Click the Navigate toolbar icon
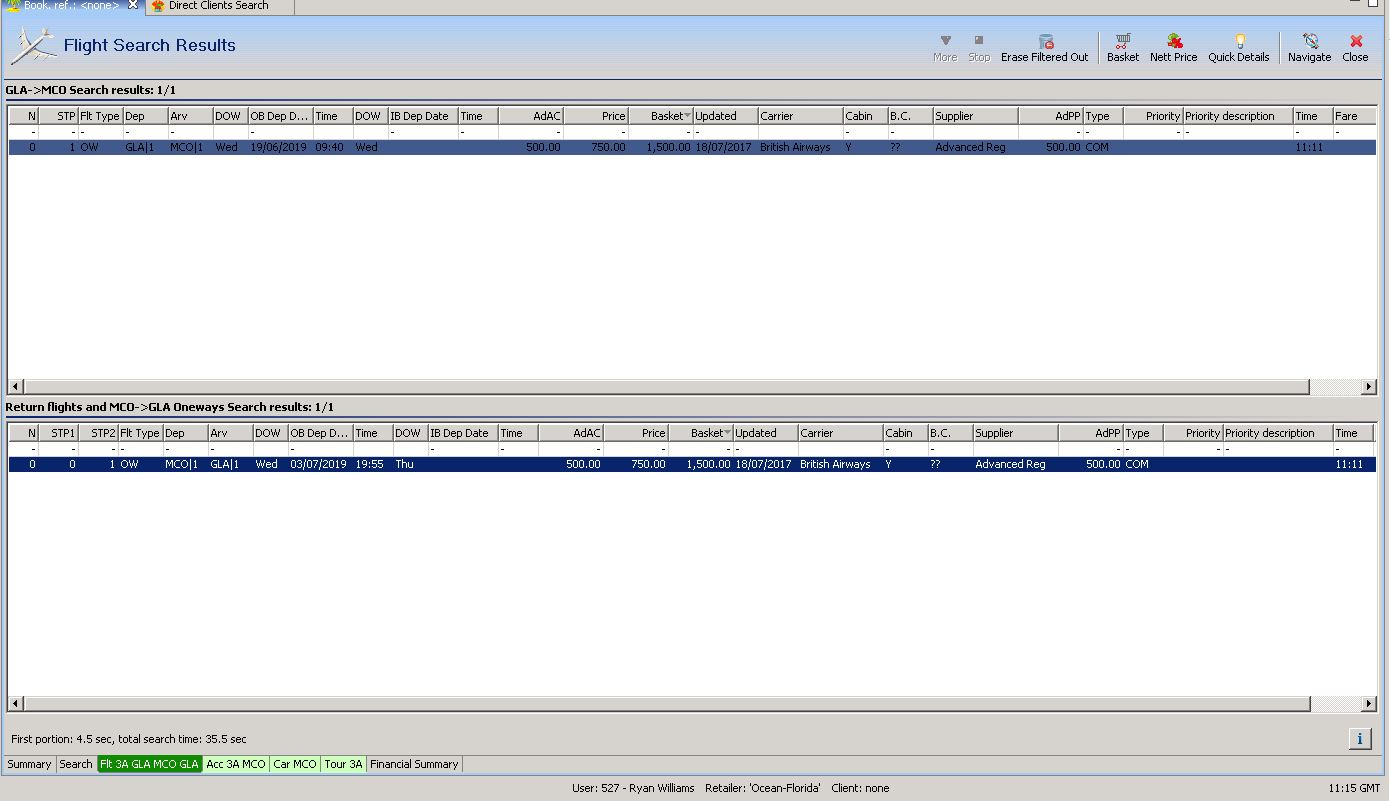Image resolution: width=1390 pixels, height=801 pixels. pyautogui.click(x=1310, y=48)
